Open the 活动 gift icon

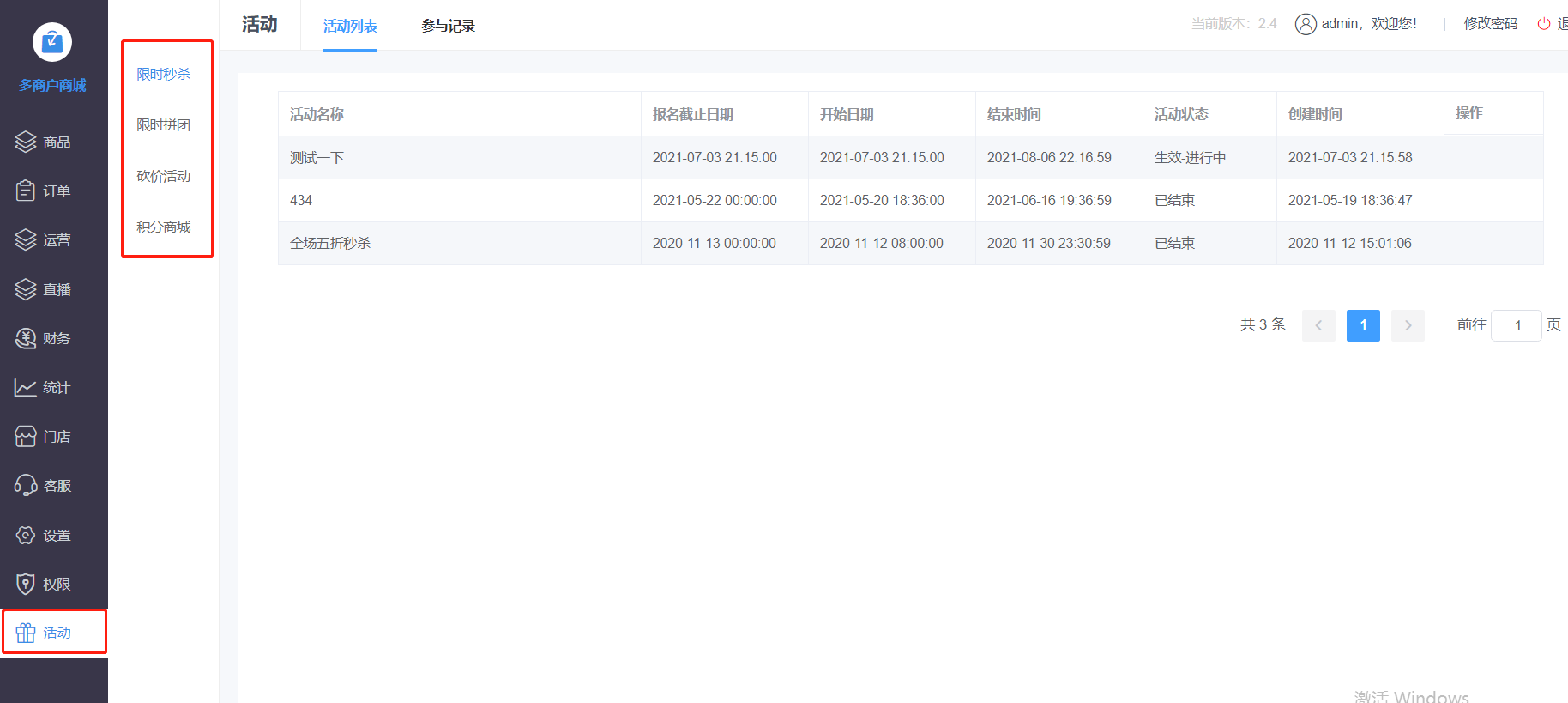tap(26, 633)
